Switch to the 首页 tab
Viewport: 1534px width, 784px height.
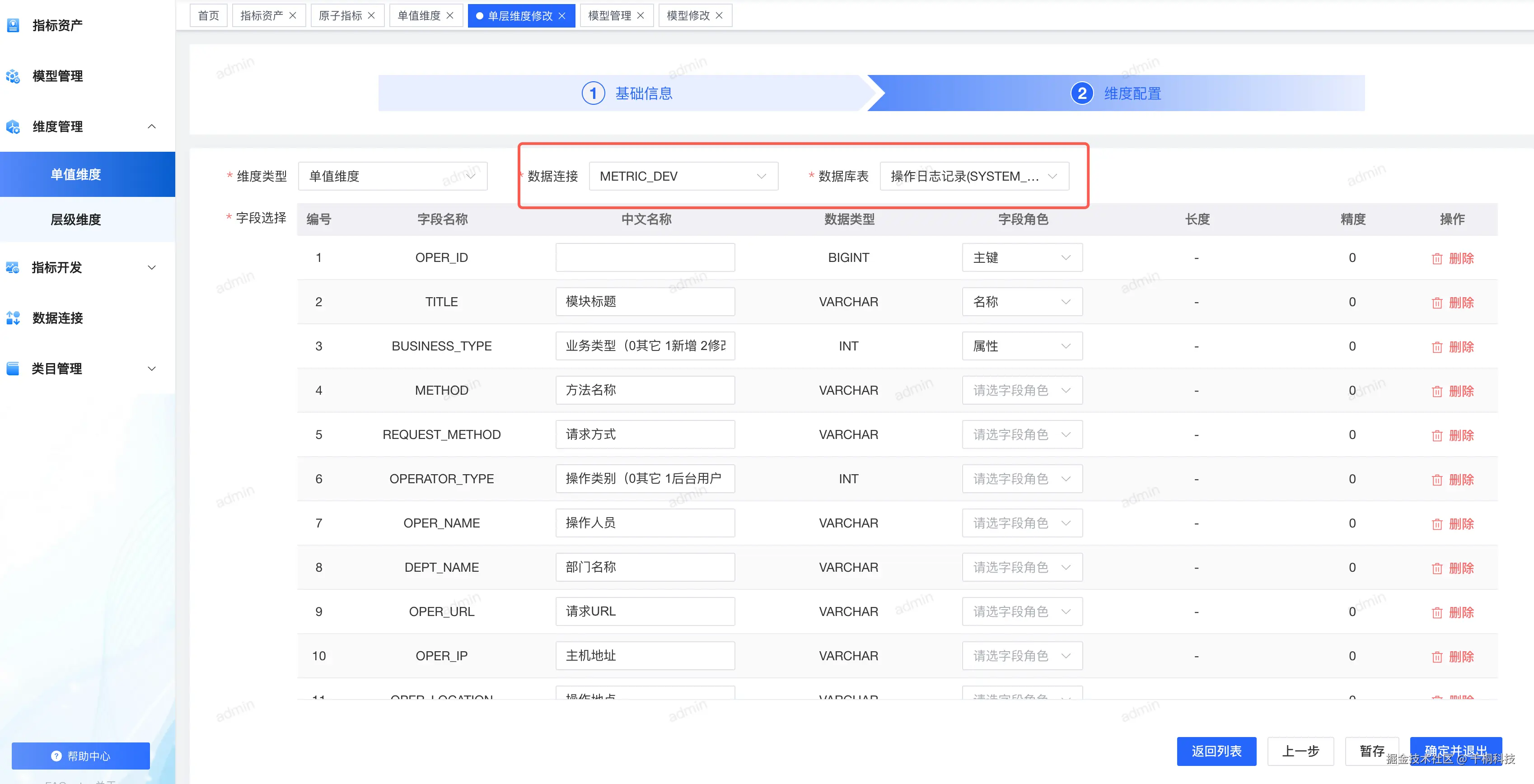[x=208, y=15]
